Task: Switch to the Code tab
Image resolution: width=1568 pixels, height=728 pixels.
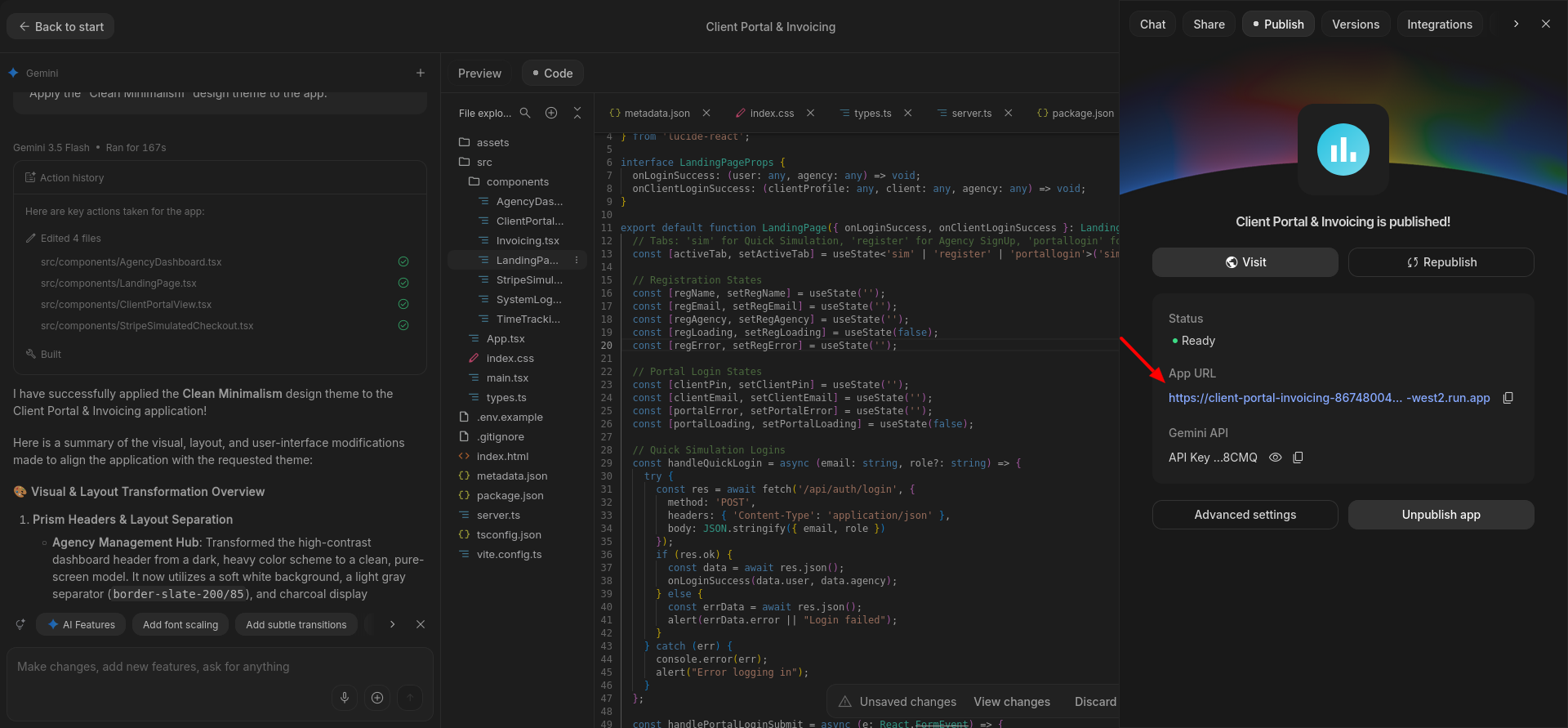Action: point(552,74)
